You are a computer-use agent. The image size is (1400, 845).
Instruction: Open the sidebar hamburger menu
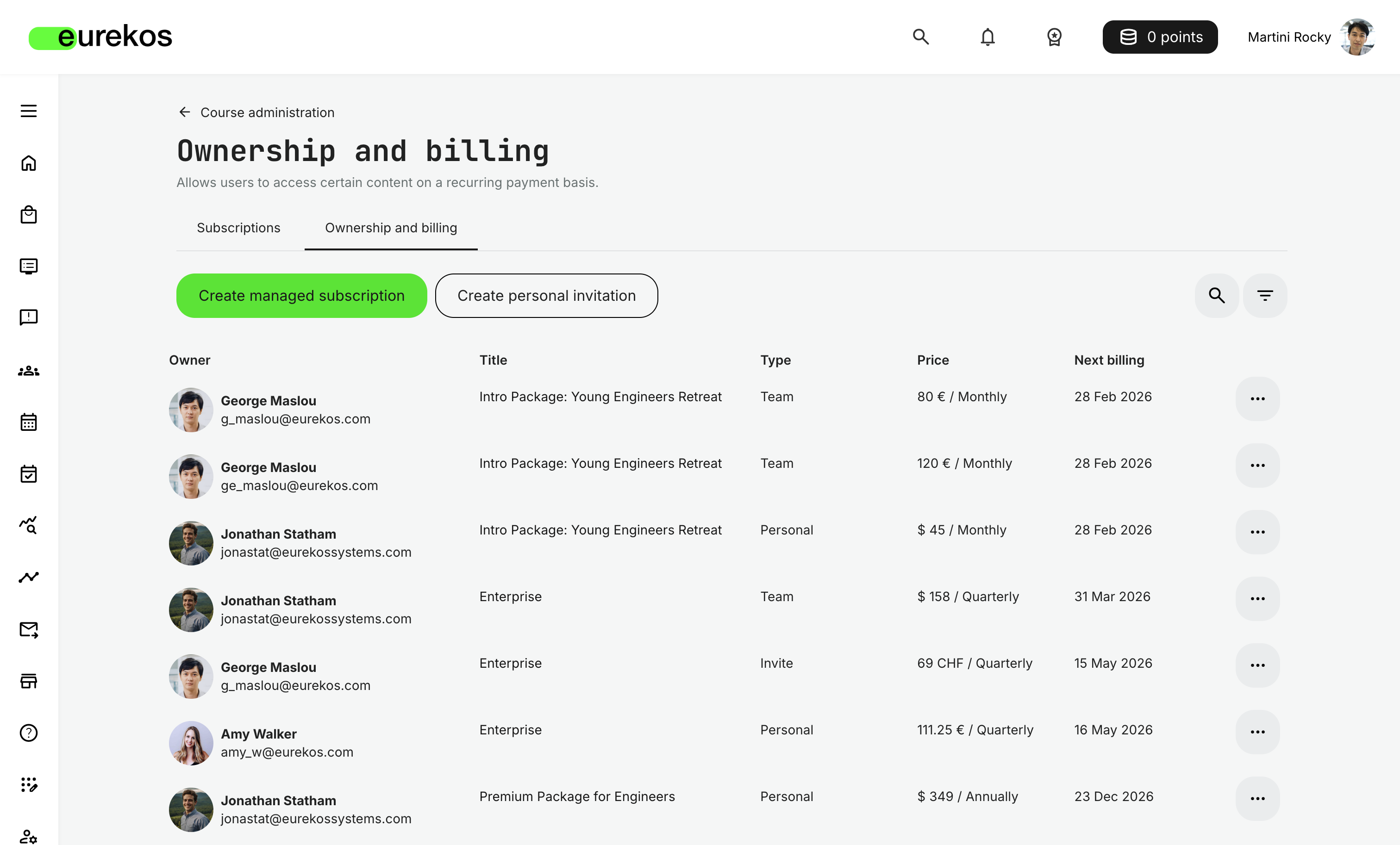pos(28,112)
